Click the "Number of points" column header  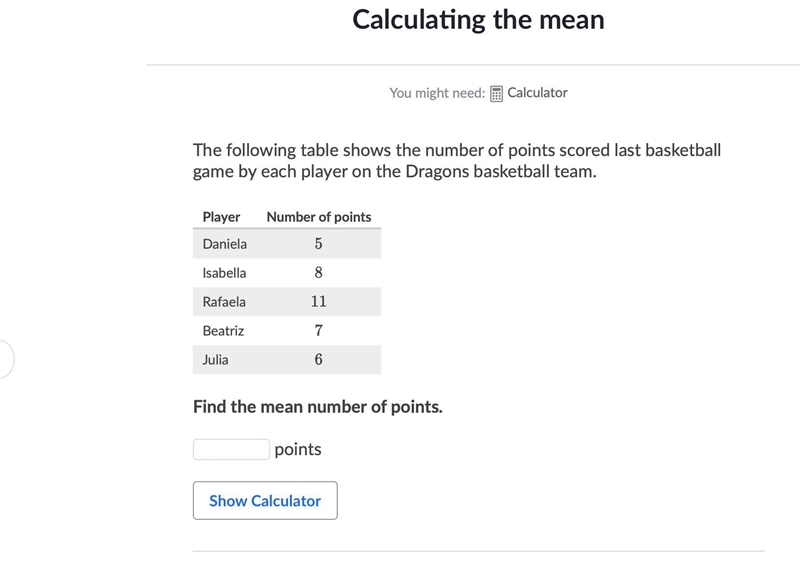[x=319, y=217]
